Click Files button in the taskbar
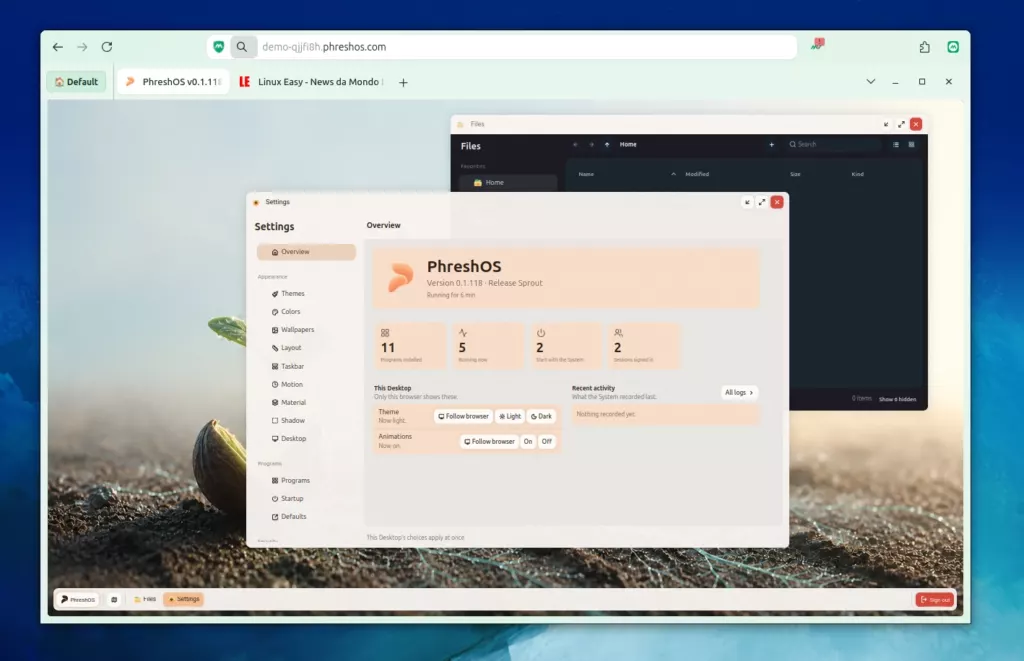This screenshot has height=661, width=1024. [x=145, y=599]
